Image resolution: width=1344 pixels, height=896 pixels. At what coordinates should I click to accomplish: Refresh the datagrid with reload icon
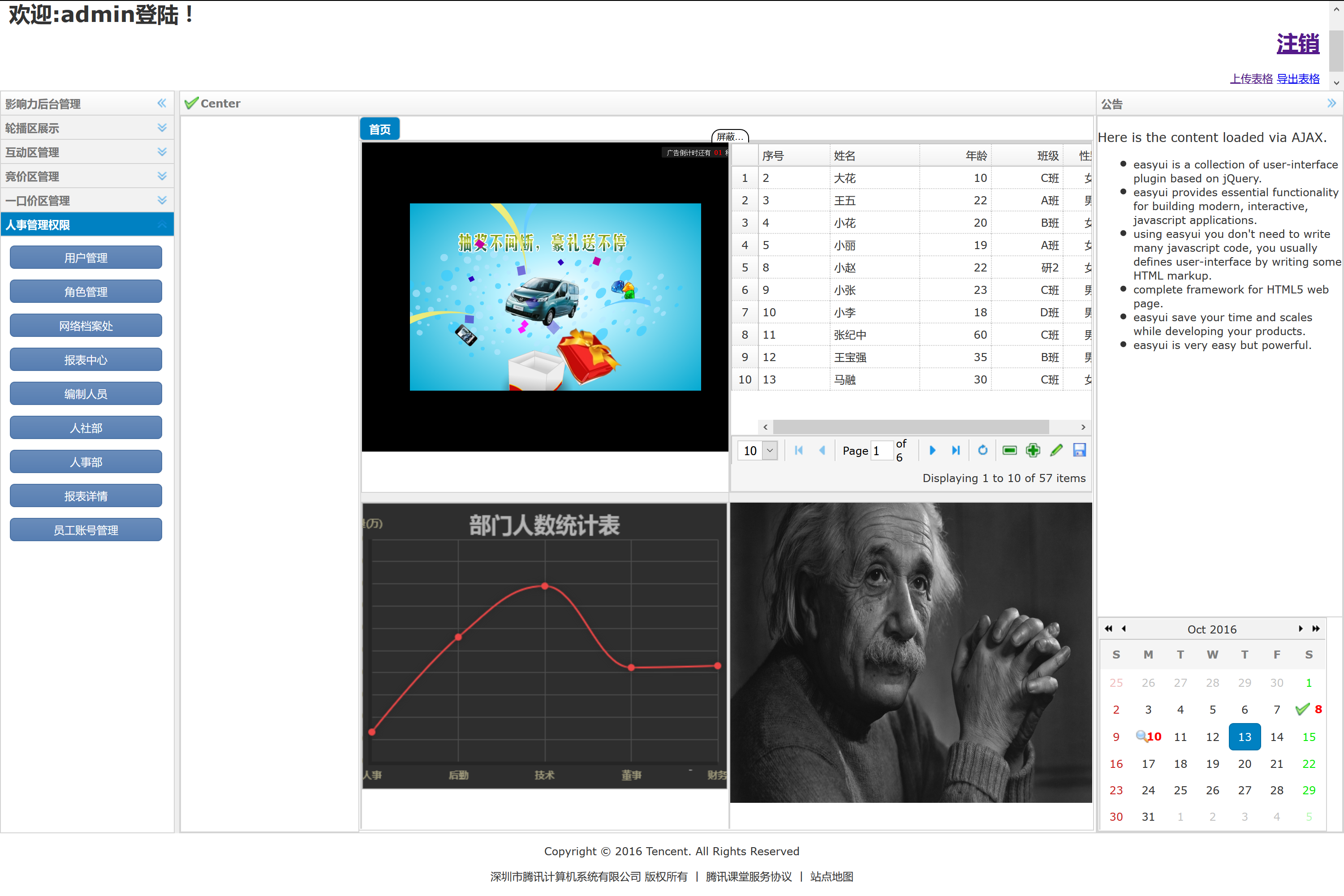[x=982, y=450]
